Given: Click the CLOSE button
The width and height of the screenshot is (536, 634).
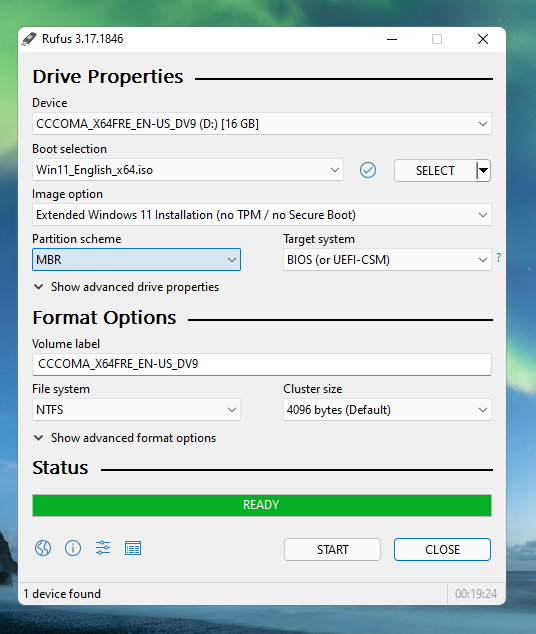Looking at the screenshot, I should 442,549.
